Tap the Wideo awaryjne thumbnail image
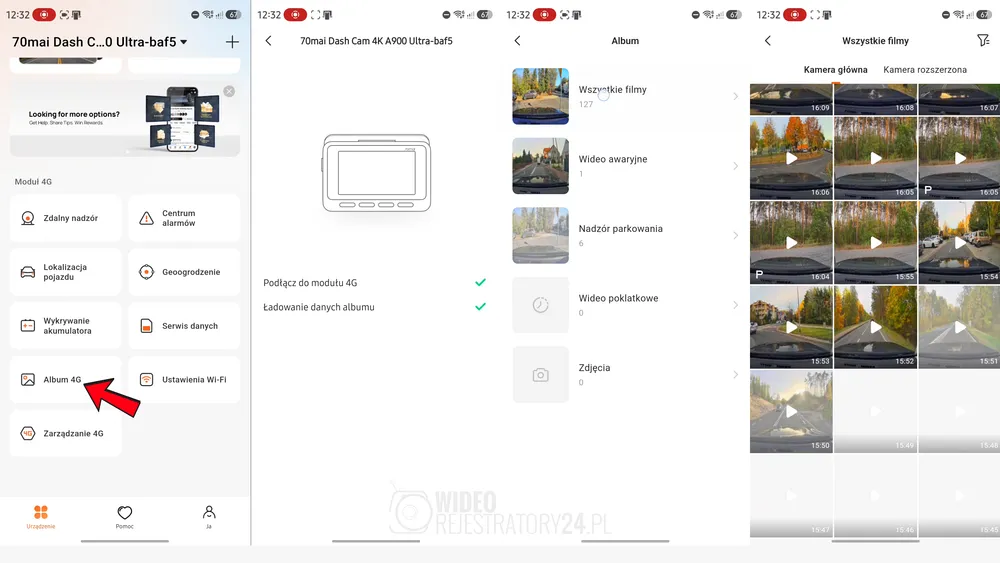Image resolution: width=1000 pixels, height=563 pixels. (x=540, y=166)
